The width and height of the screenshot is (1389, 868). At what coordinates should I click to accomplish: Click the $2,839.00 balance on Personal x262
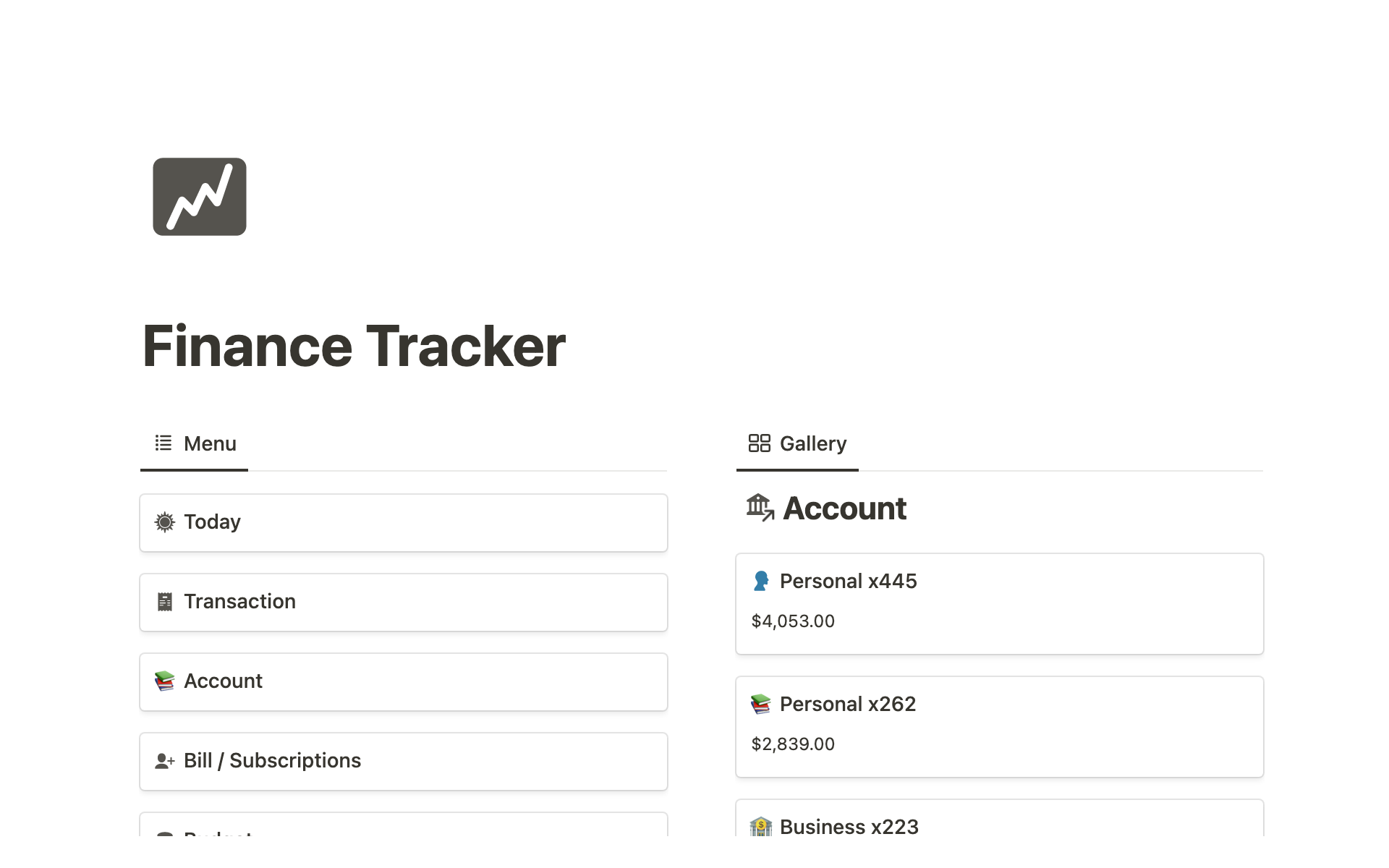pos(793,744)
